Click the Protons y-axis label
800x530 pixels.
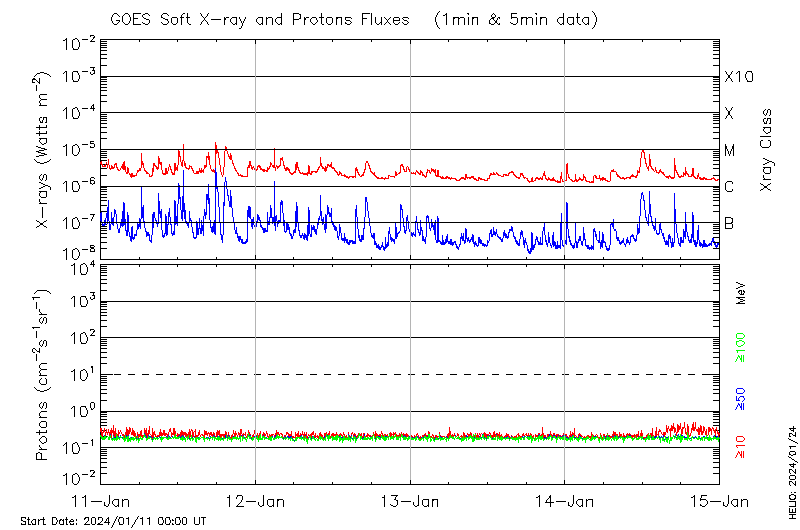[x=45, y=375]
